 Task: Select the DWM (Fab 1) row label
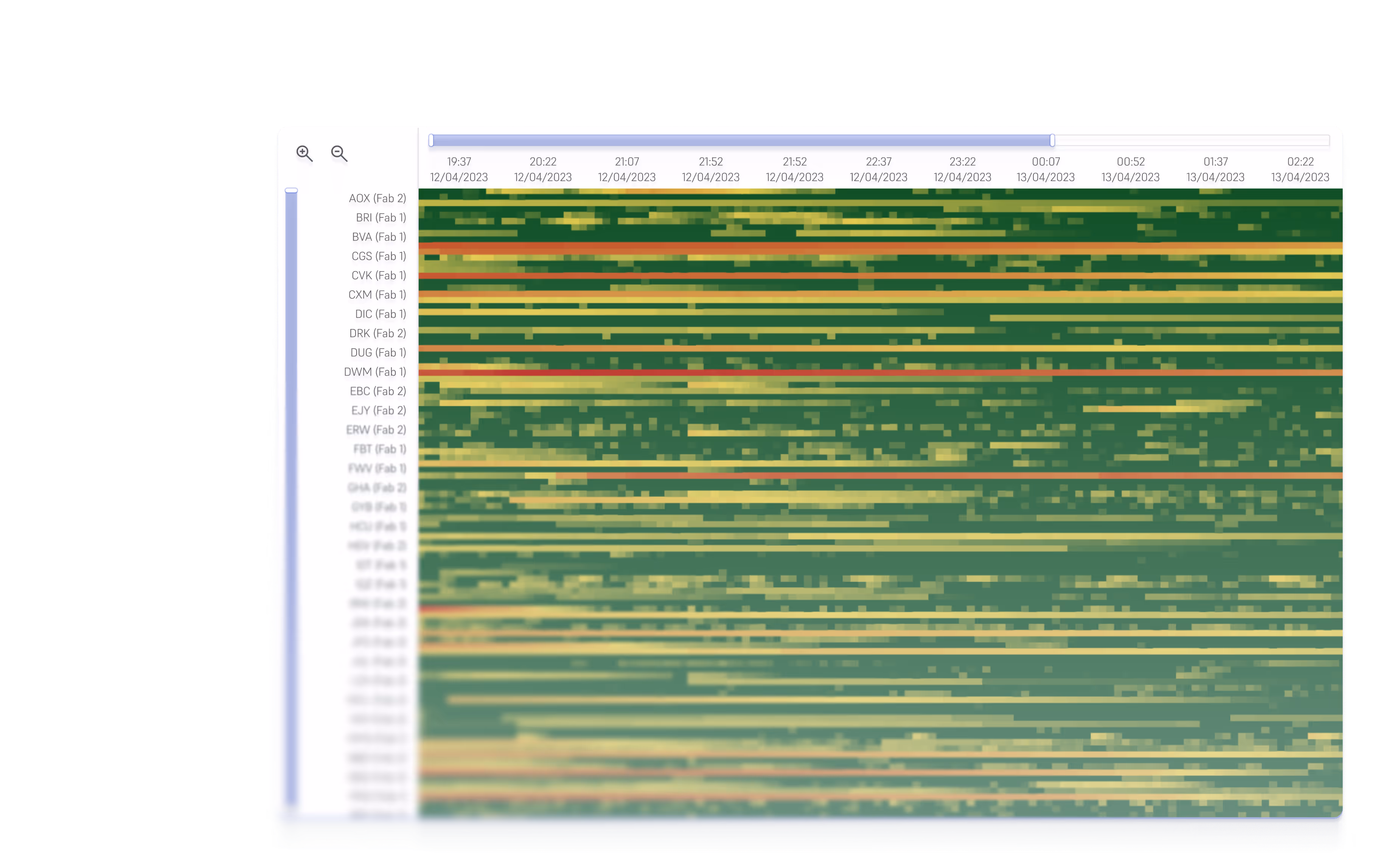click(x=375, y=371)
